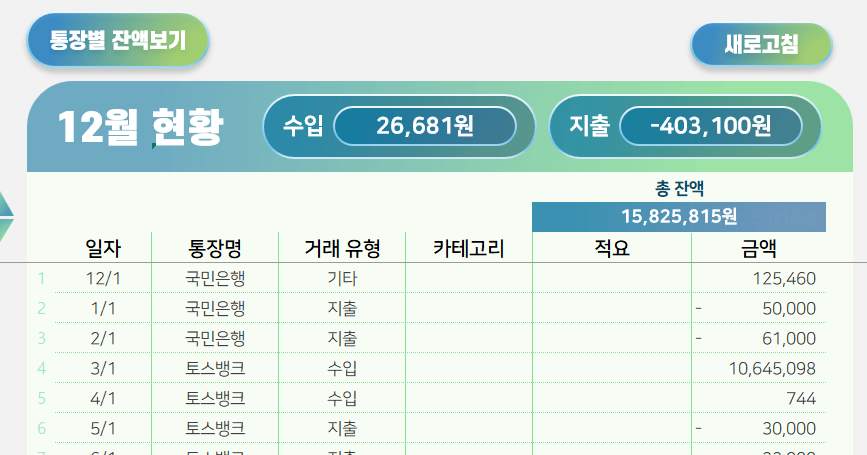The height and width of the screenshot is (455, 867).
Task: Click the 카테고리 column header
Action: click(x=468, y=248)
